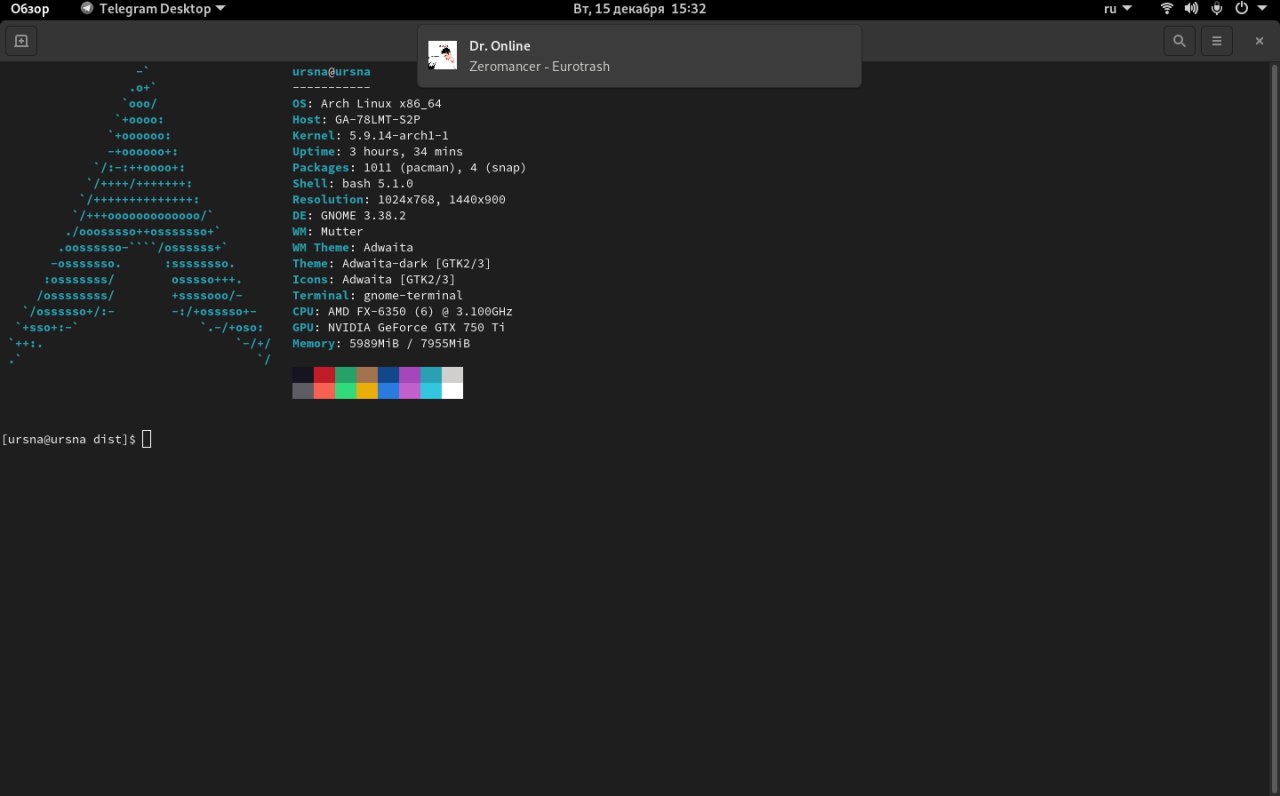Viewport: 1280px width, 796px height.
Task: Click the WM: Mutter line
Action: pyautogui.click(x=328, y=232)
